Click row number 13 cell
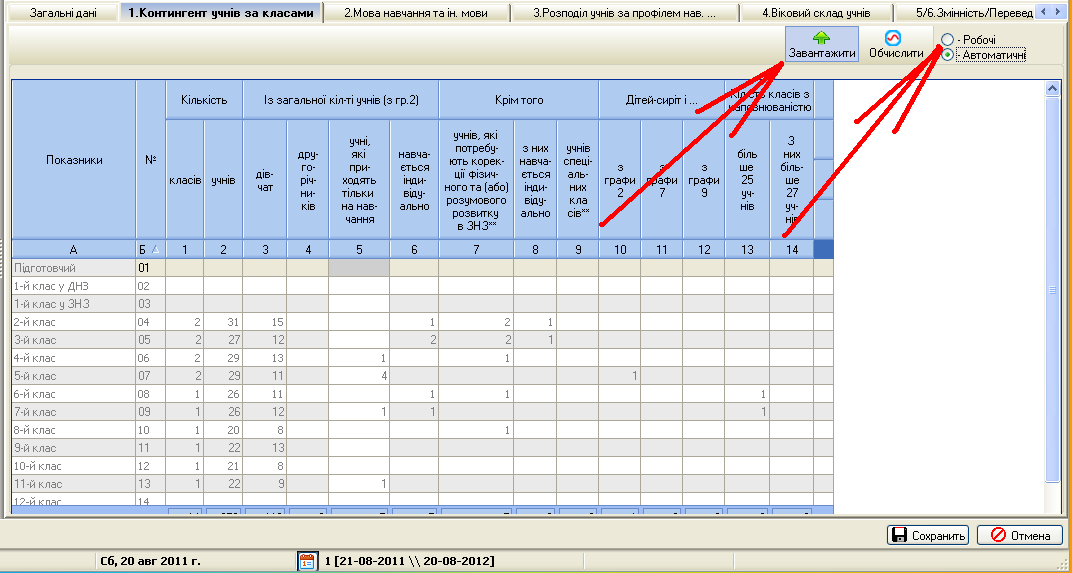 [x=151, y=484]
